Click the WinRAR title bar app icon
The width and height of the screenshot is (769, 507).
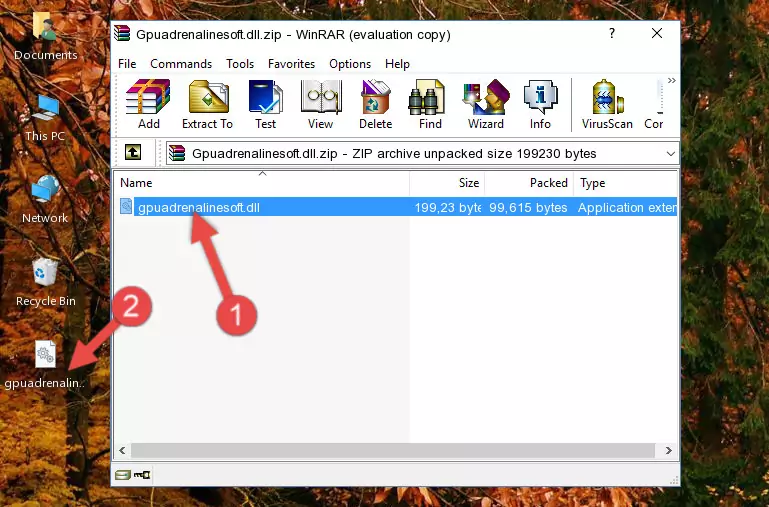122,33
